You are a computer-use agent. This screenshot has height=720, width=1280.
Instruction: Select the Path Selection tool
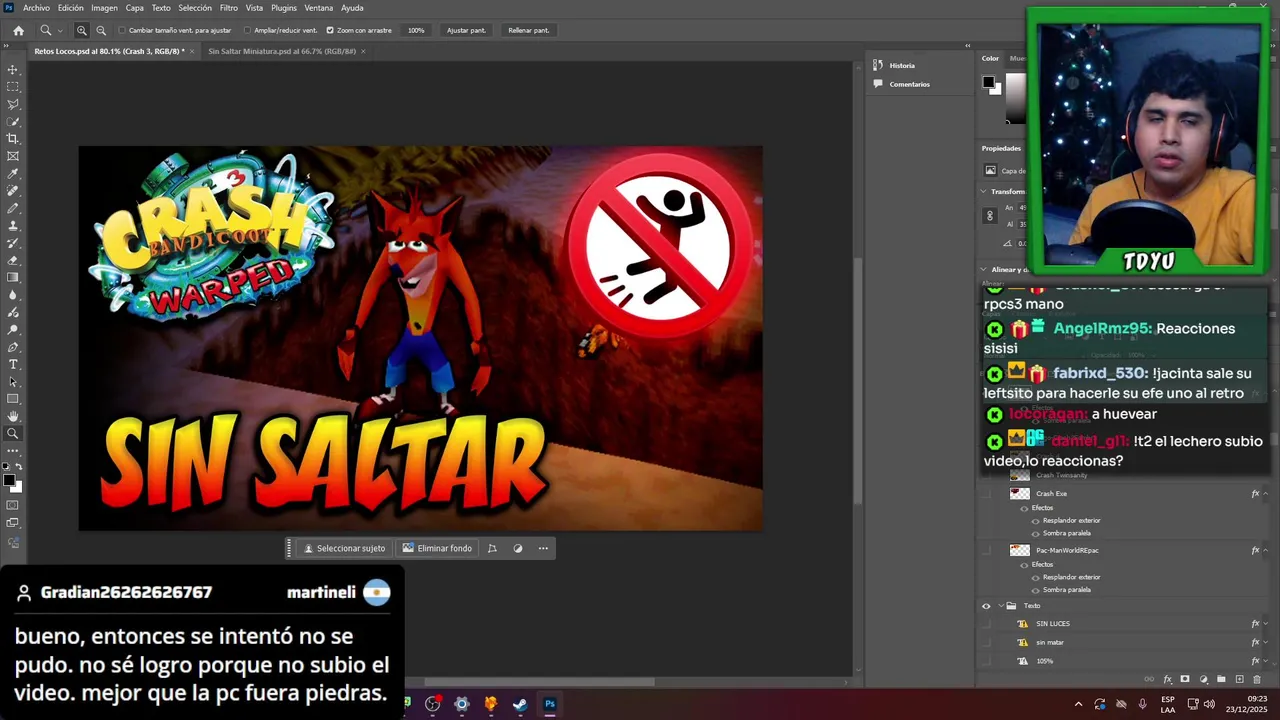(13, 382)
